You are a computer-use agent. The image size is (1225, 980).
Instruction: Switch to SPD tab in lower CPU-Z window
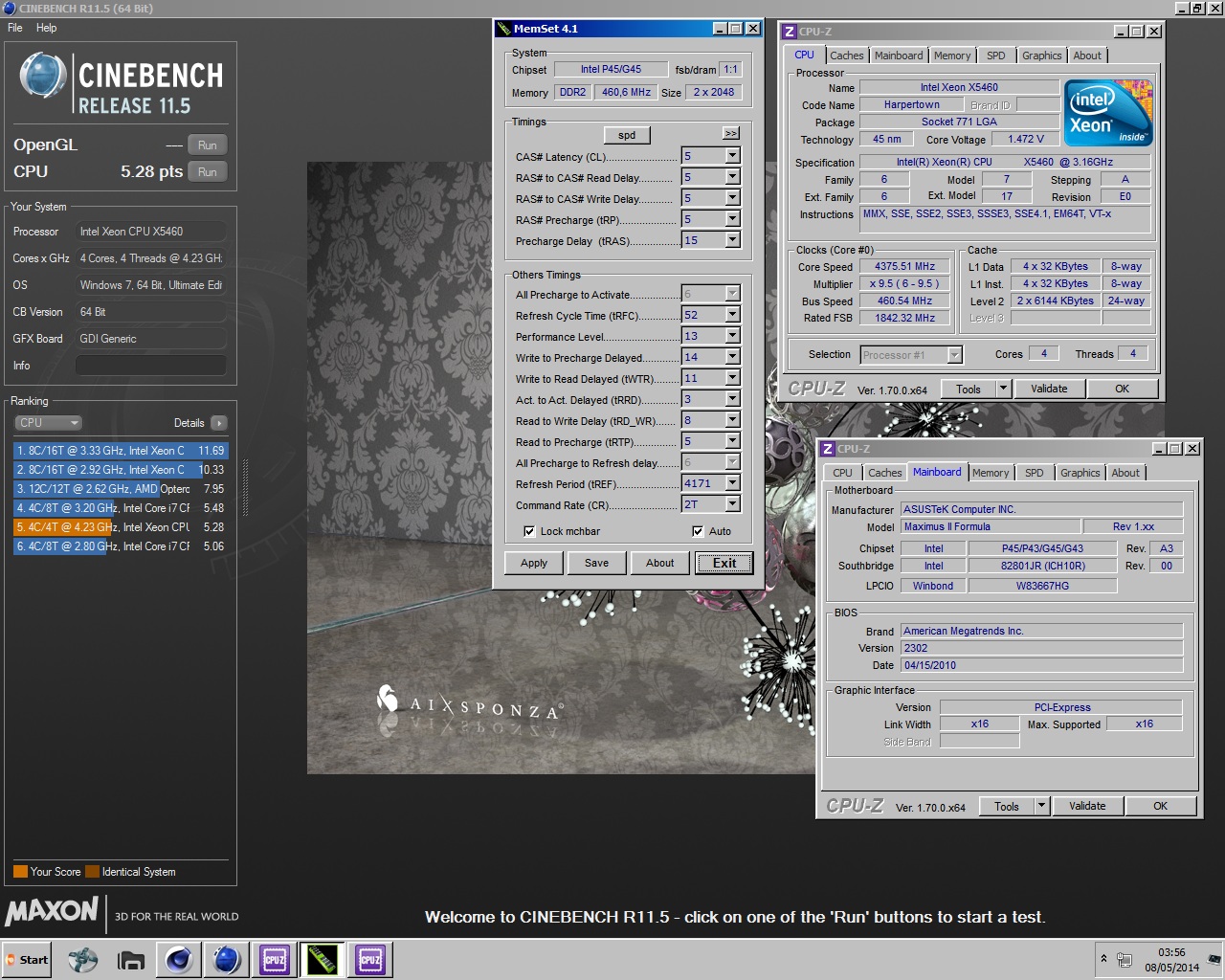pos(1035,473)
